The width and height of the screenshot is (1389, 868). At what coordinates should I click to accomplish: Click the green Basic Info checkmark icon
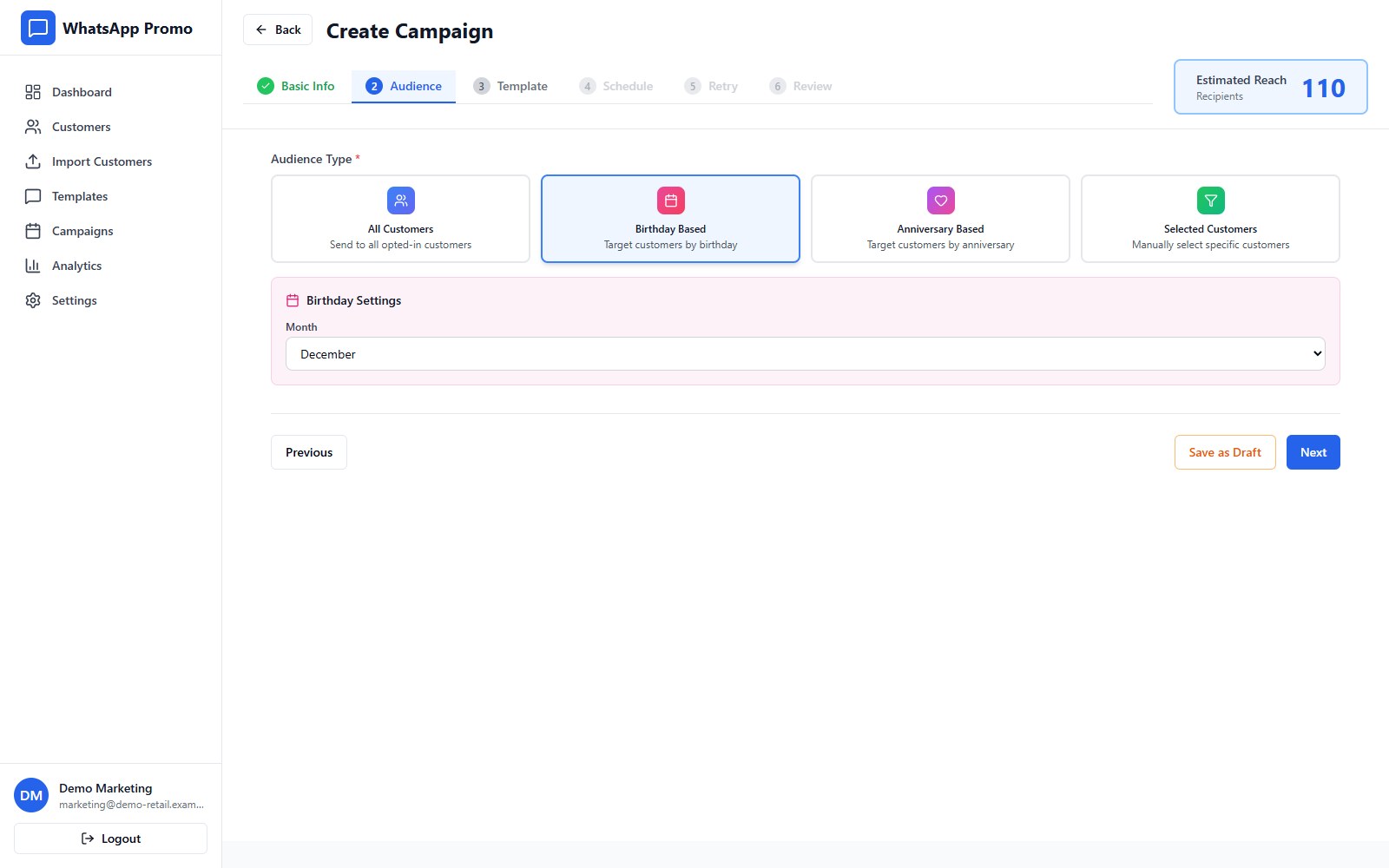click(266, 86)
